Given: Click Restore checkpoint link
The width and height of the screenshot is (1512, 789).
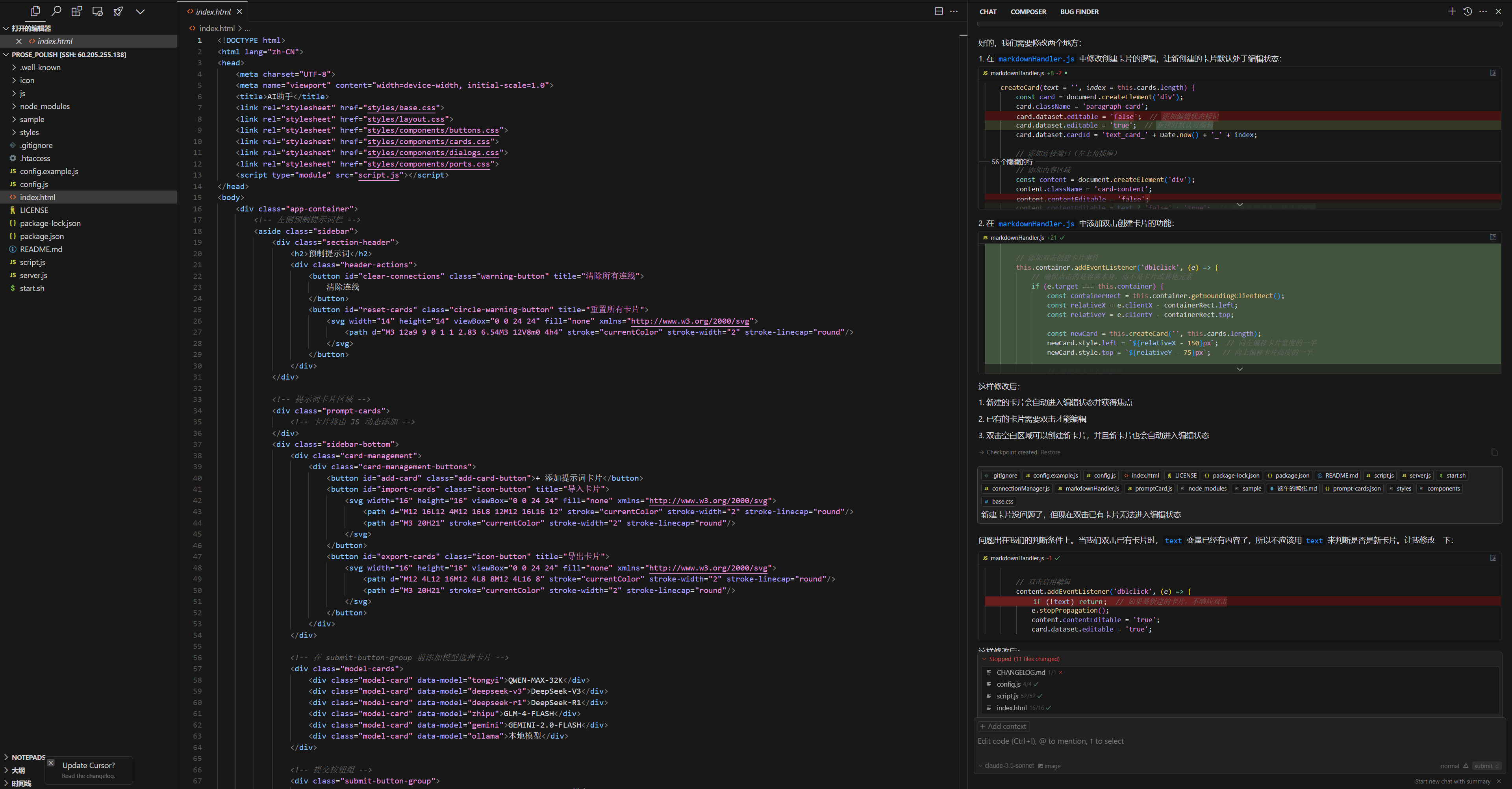Looking at the screenshot, I should [1050, 452].
